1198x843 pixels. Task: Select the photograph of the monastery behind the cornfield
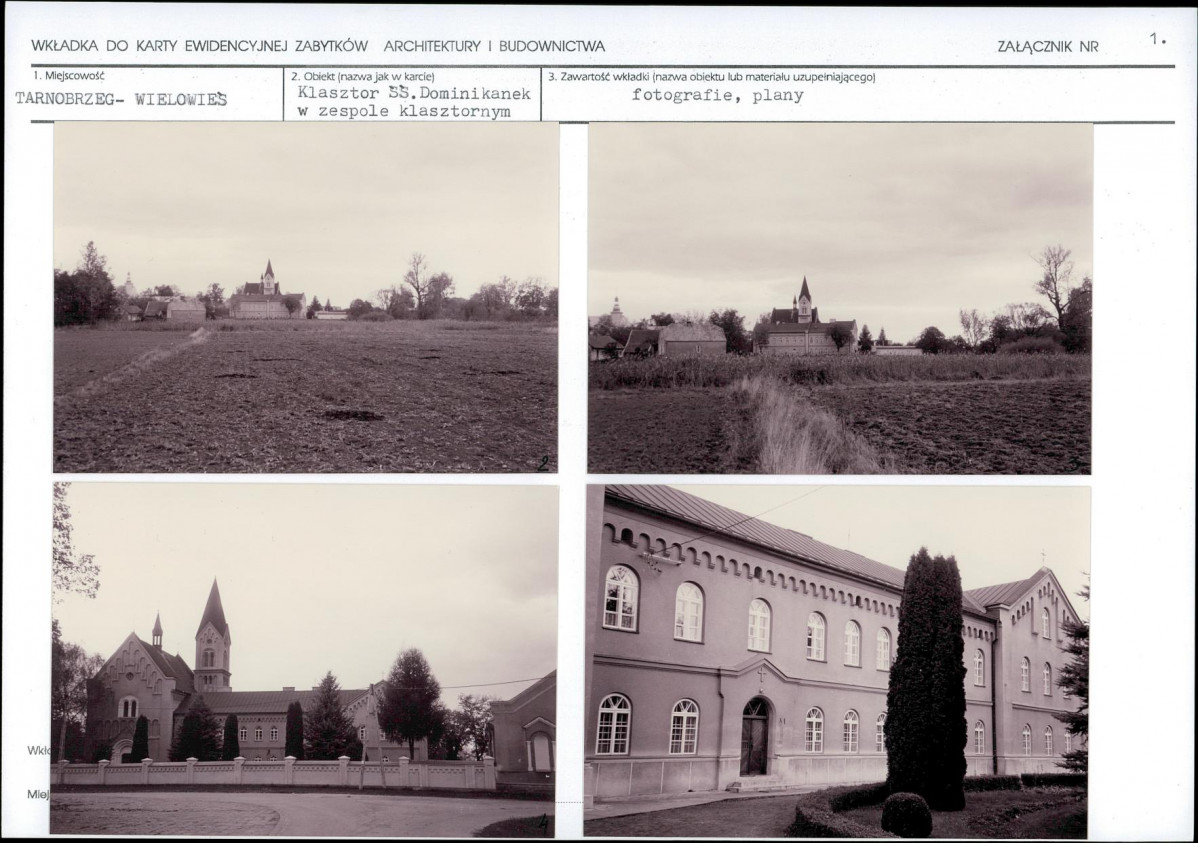point(840,299)
